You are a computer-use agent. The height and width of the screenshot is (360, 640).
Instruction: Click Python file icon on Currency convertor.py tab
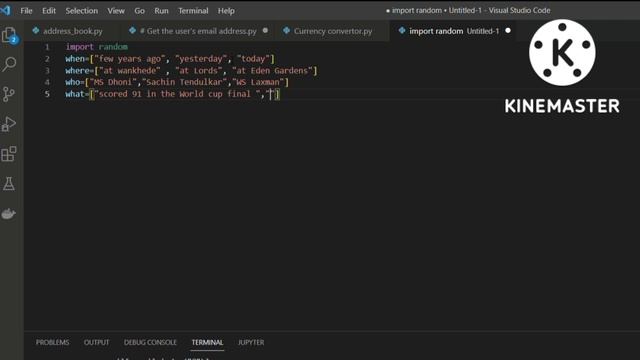click(287, 31)
